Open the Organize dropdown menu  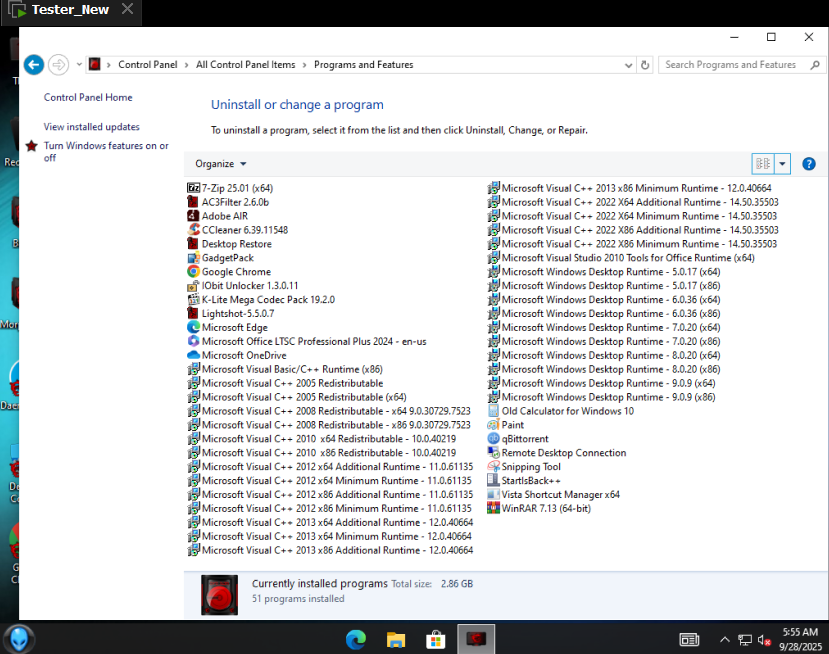(220, 164)
